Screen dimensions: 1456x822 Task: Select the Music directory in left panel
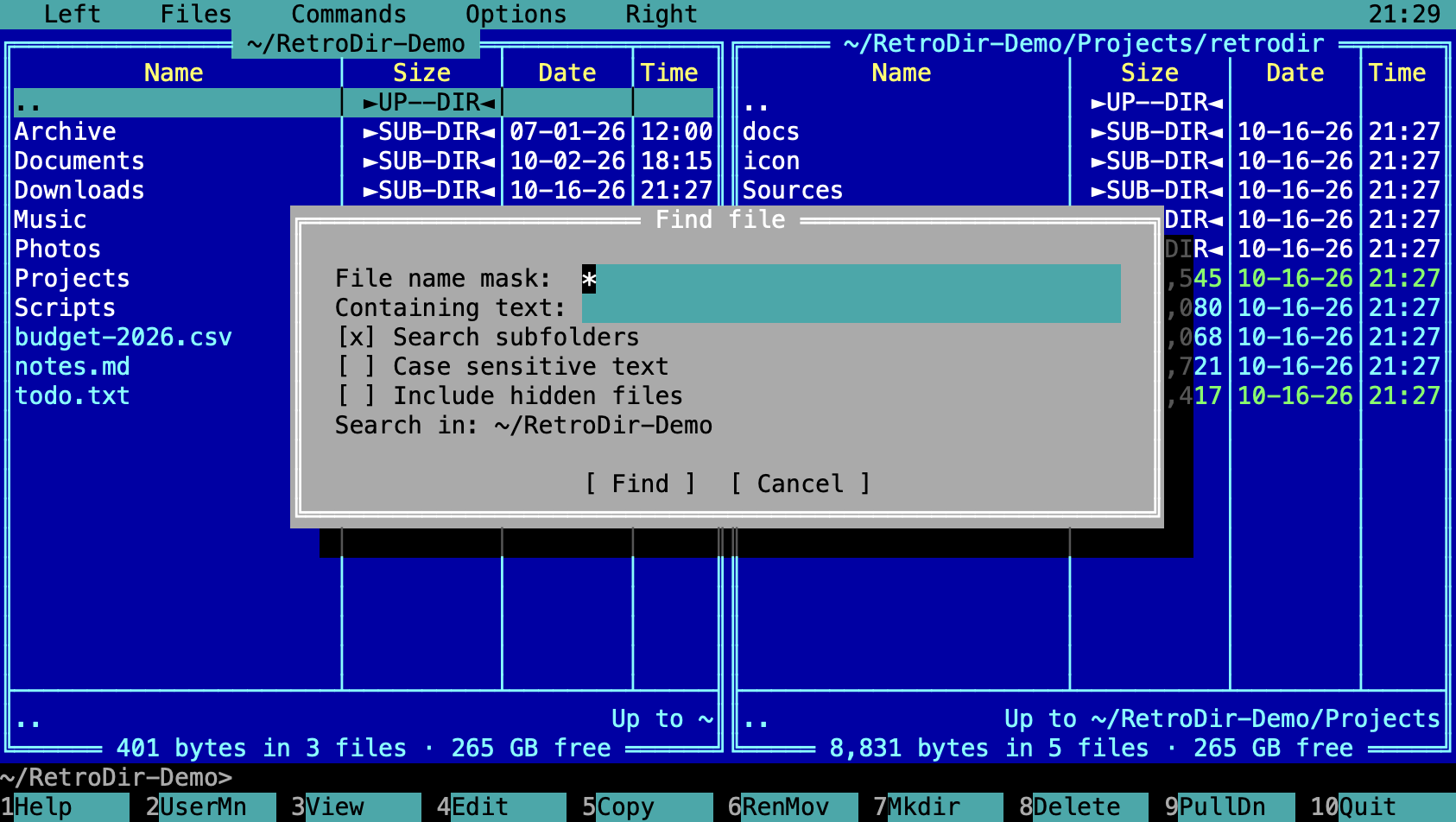[50, 219]
